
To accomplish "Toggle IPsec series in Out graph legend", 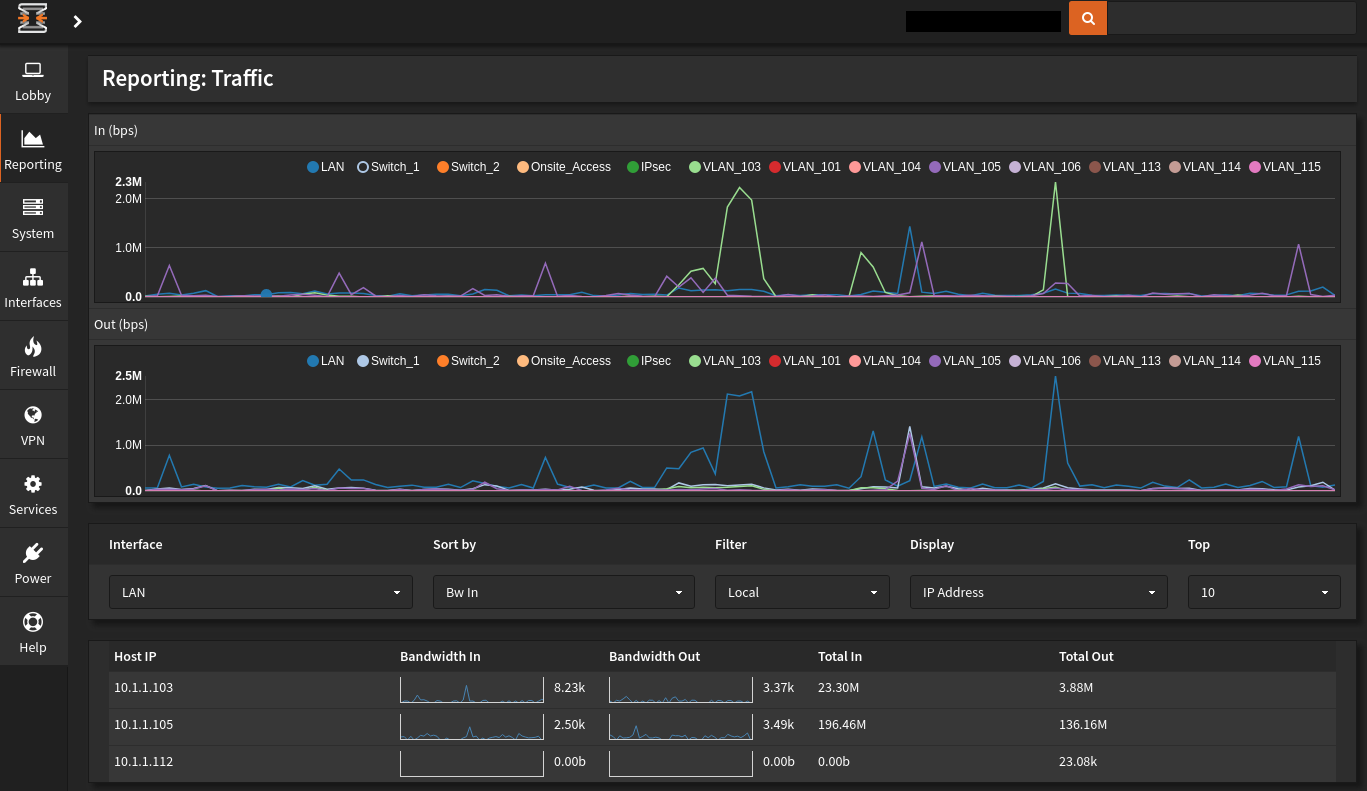I will tap(649, 361).
